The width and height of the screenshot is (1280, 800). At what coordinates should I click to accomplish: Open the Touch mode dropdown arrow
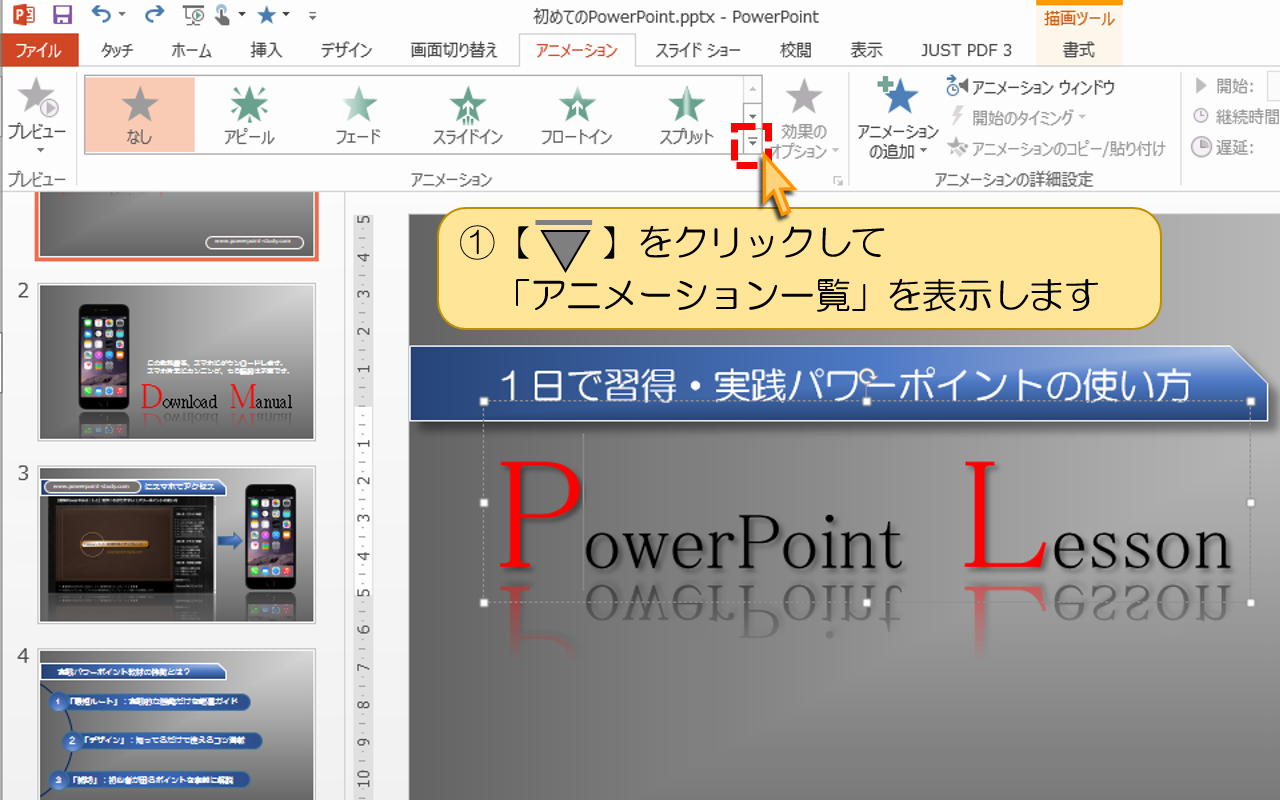pos(244,16)
